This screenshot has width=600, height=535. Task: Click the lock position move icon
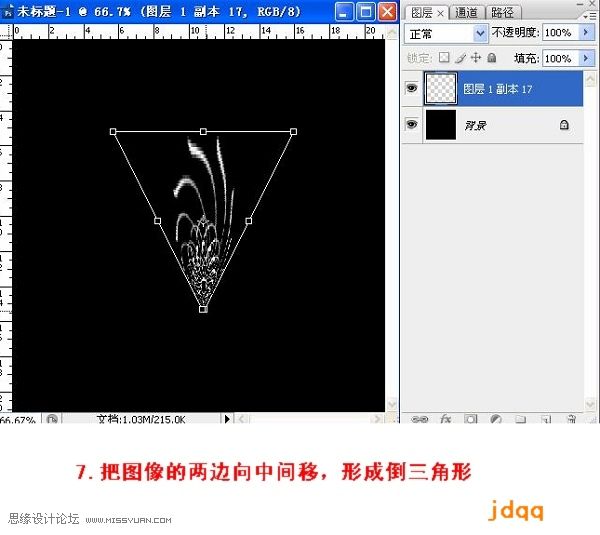tap(476, 58)
